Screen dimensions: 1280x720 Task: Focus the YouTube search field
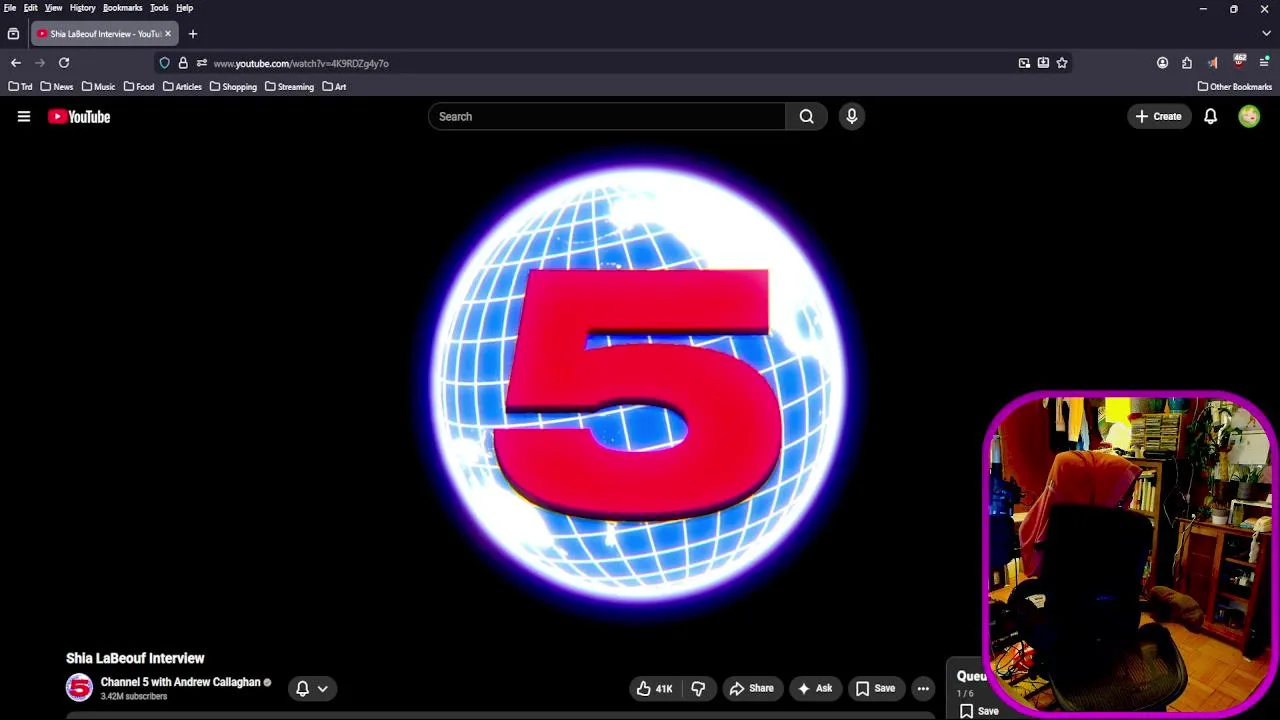pyautogui.click(x=607, y=117)
